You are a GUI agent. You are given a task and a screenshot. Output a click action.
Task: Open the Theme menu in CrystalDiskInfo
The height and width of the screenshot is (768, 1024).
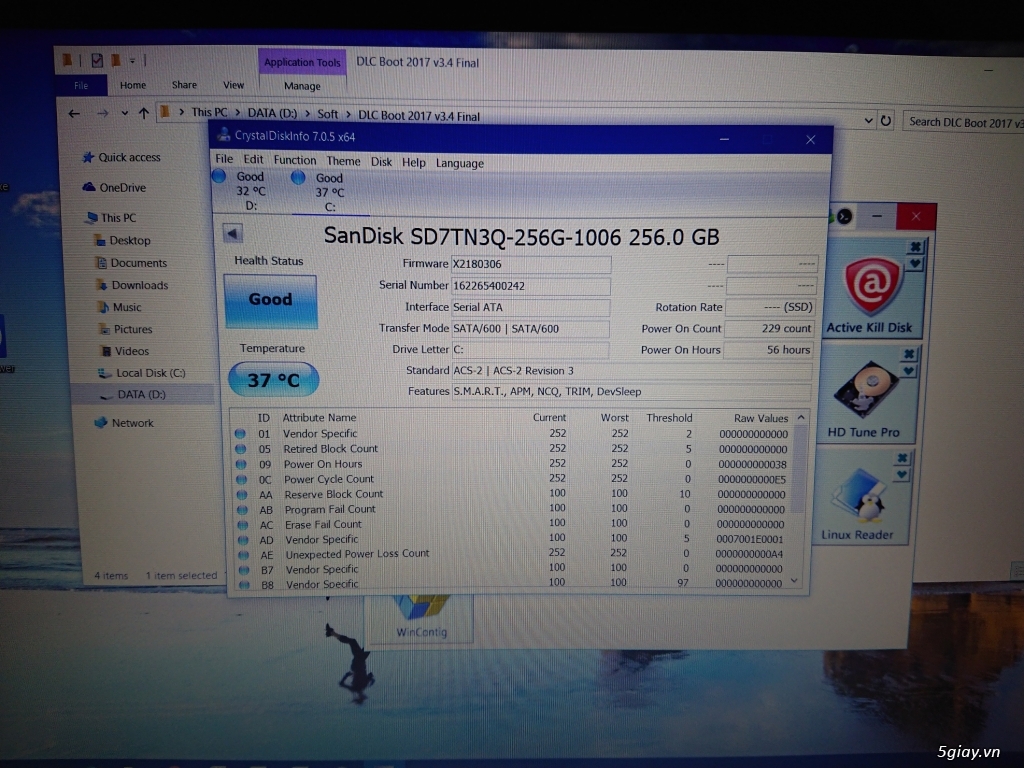345,160
